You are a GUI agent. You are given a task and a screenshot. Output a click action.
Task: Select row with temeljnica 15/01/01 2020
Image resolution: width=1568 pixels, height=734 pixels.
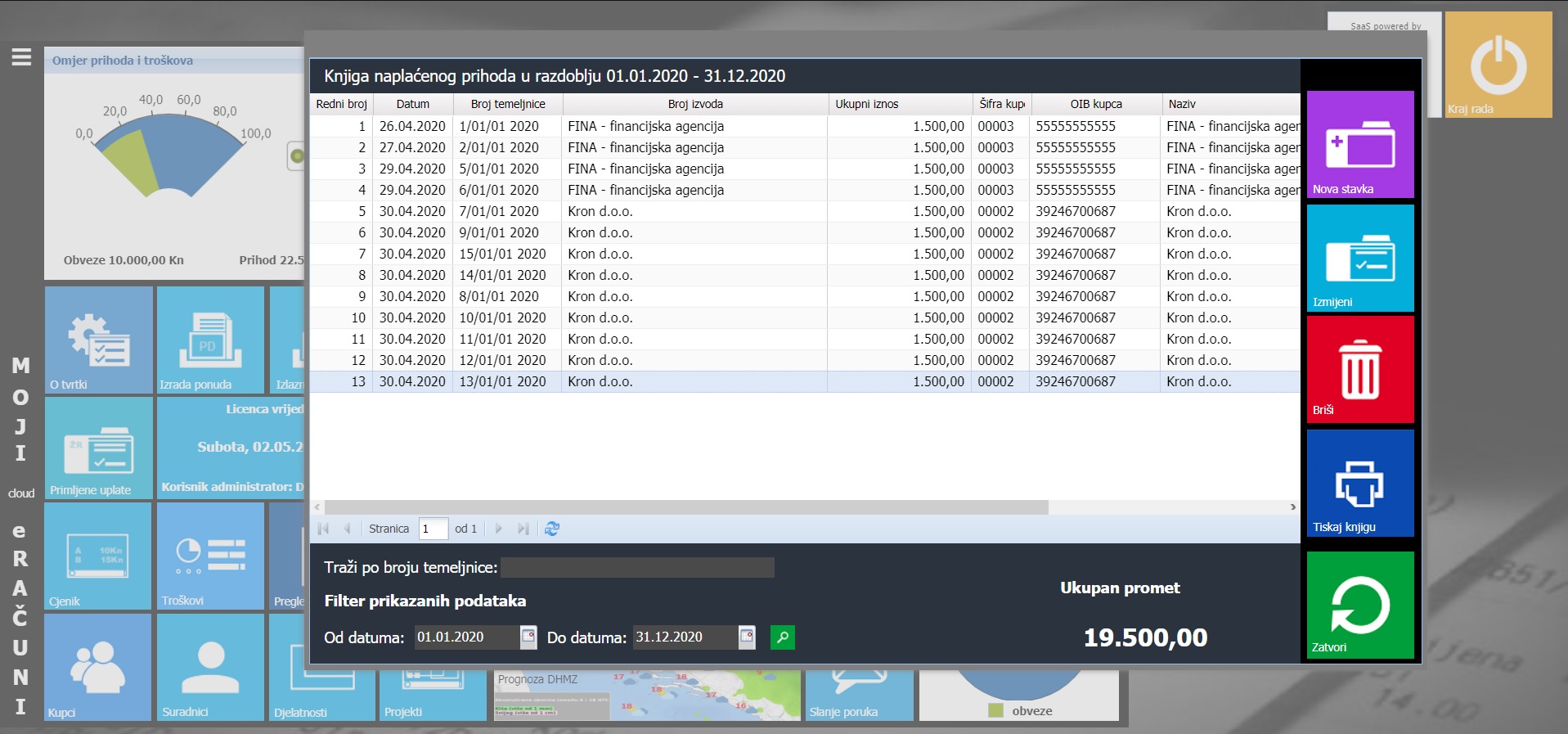tap(805, 254)
